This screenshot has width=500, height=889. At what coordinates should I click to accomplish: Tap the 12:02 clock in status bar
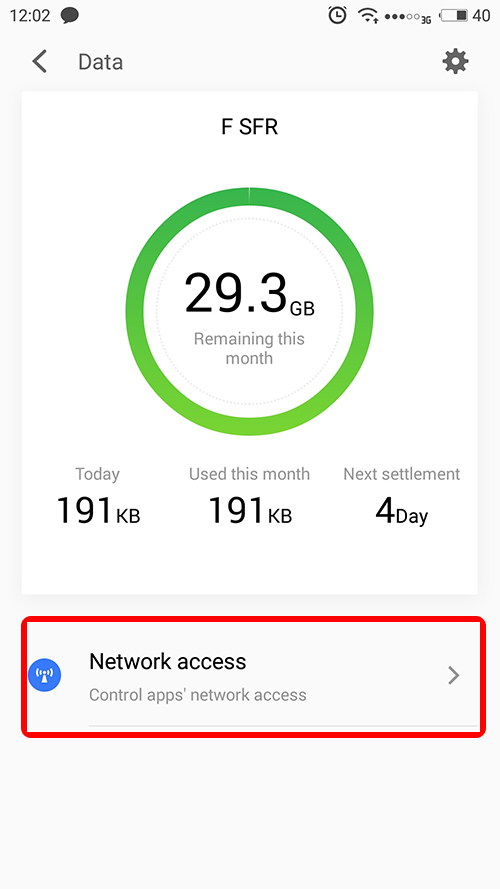[x=29, y=16]
